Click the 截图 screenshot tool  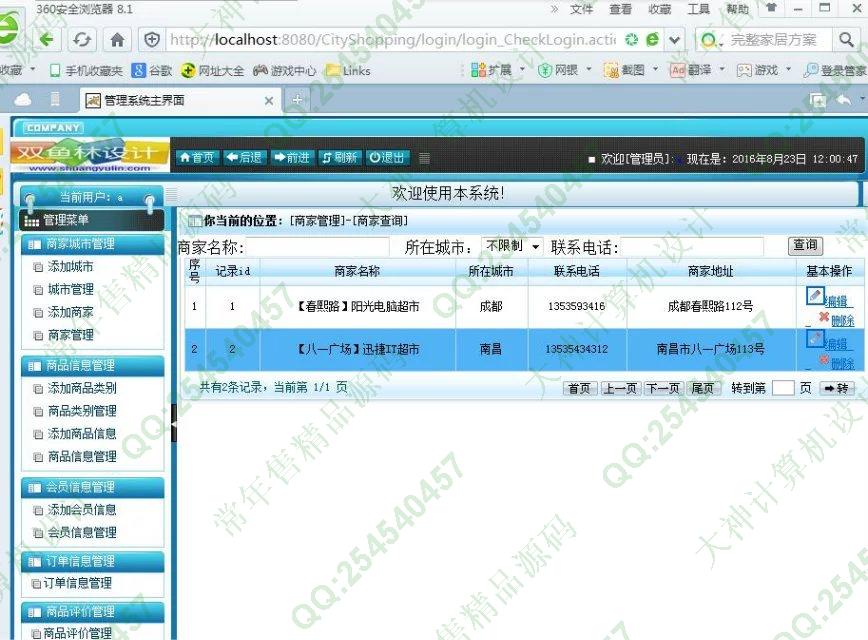pyautogui.click(x=625, y=70)
